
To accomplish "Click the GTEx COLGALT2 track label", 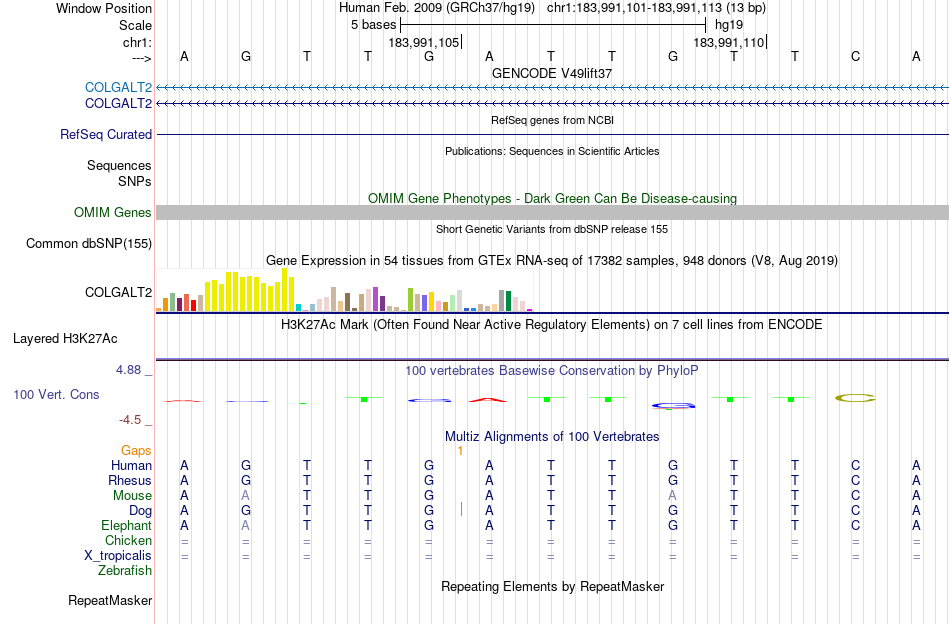I will click(118, 293).
